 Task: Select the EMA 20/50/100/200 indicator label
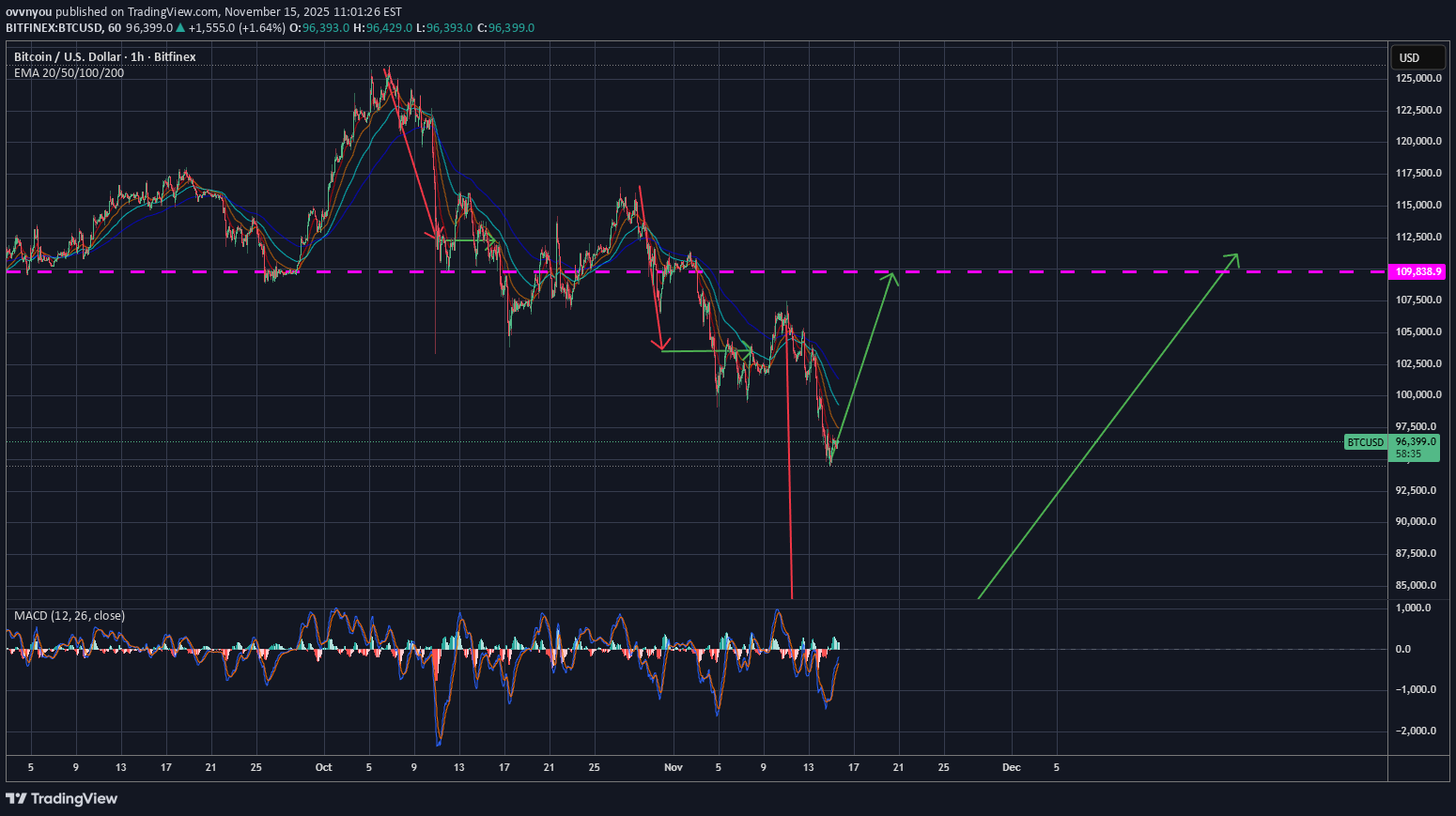click(x=69, y=73)
